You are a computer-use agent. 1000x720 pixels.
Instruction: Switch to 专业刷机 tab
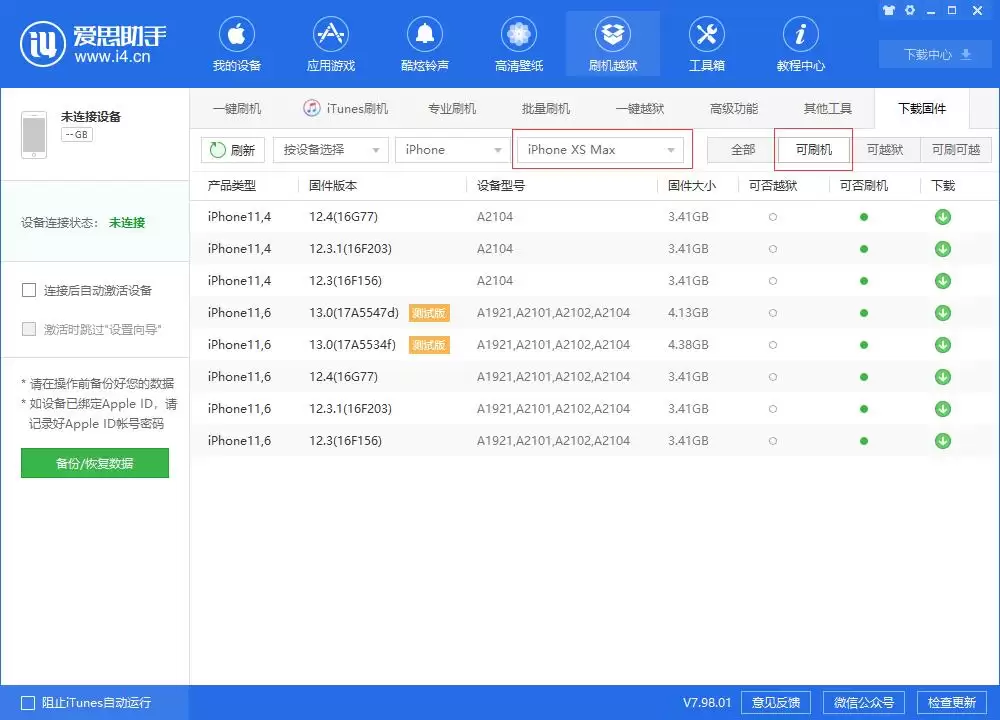click(x=452, y=108)
